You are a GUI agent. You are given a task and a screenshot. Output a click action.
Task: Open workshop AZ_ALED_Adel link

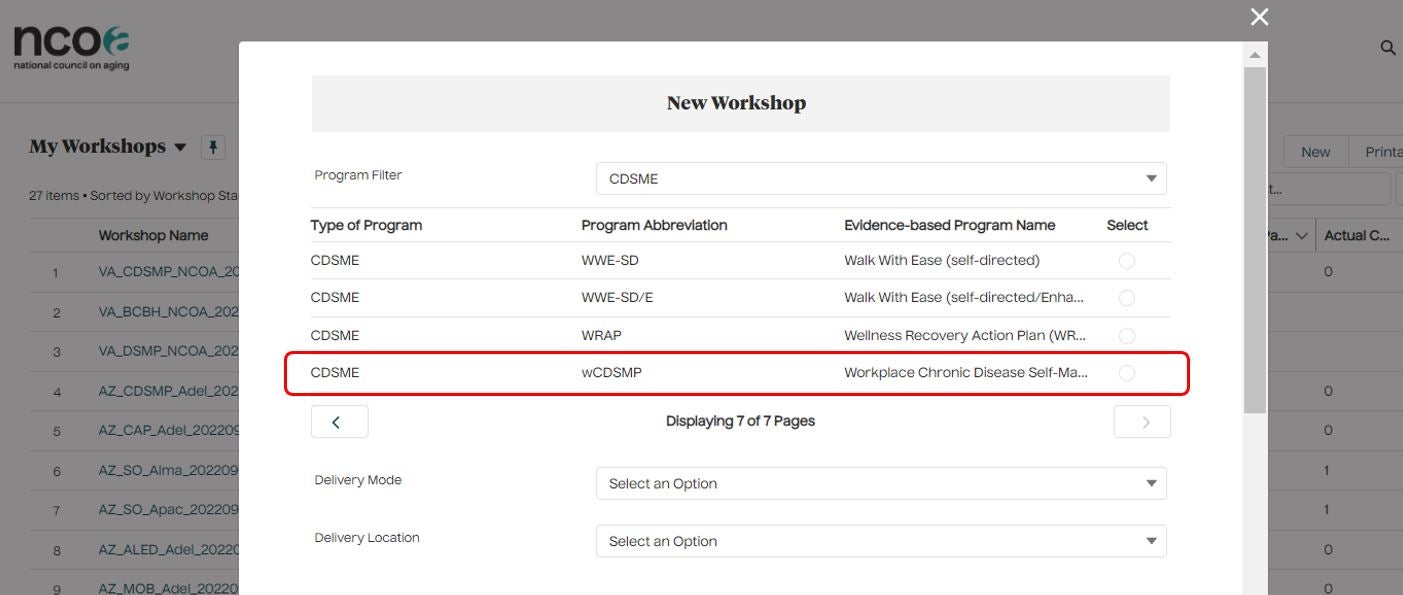click(168, 550)
